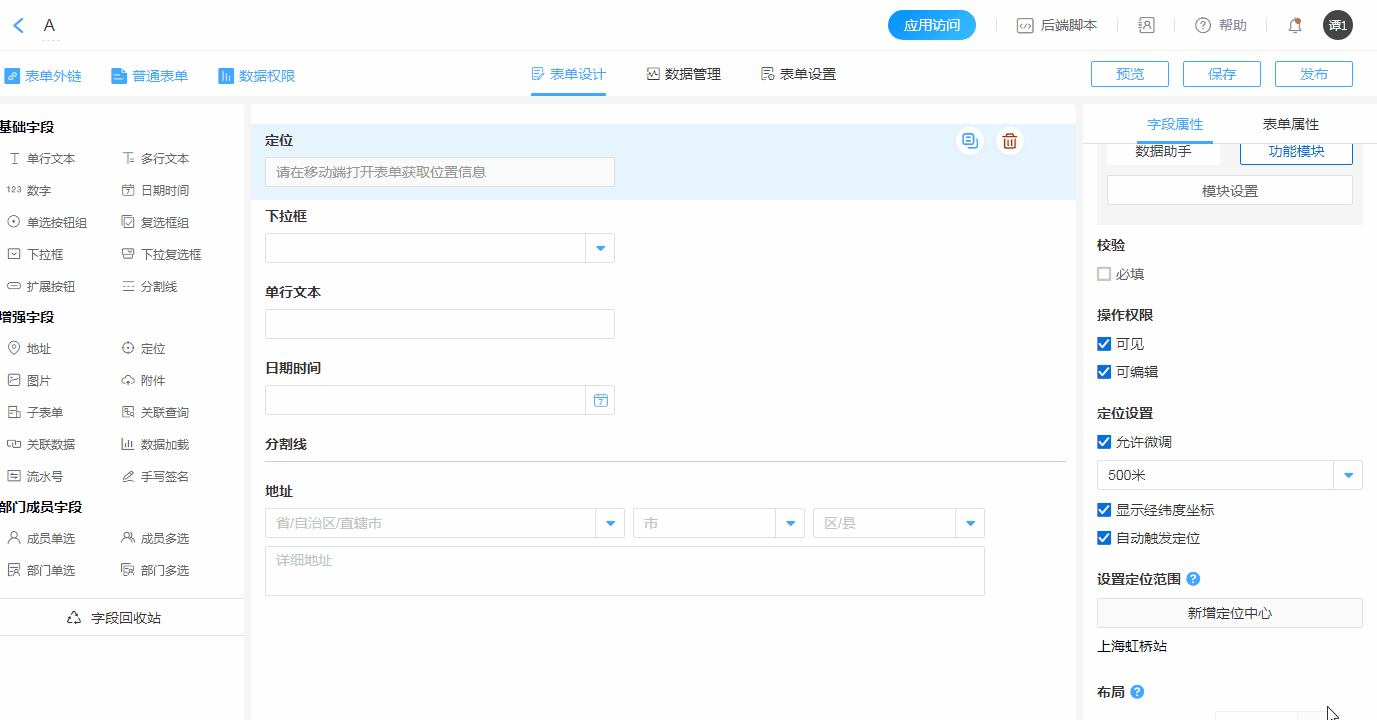Switch to the 表单属性 tab
This screenshot has height=720, width=1377.
1290,124
